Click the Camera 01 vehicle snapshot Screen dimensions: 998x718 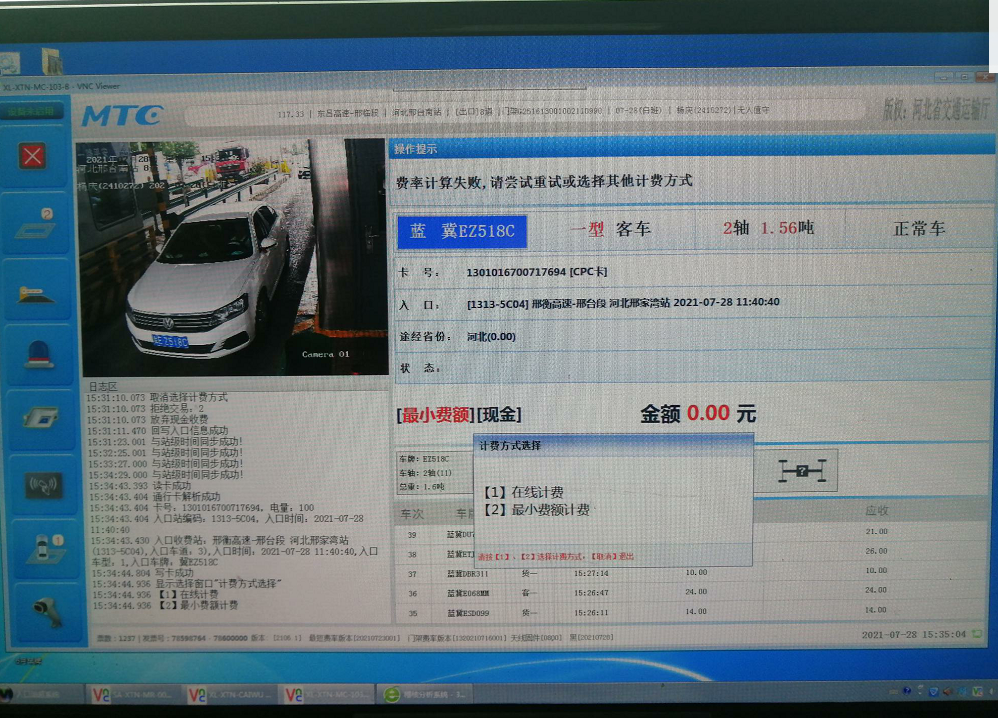click(x=232, y=257)
